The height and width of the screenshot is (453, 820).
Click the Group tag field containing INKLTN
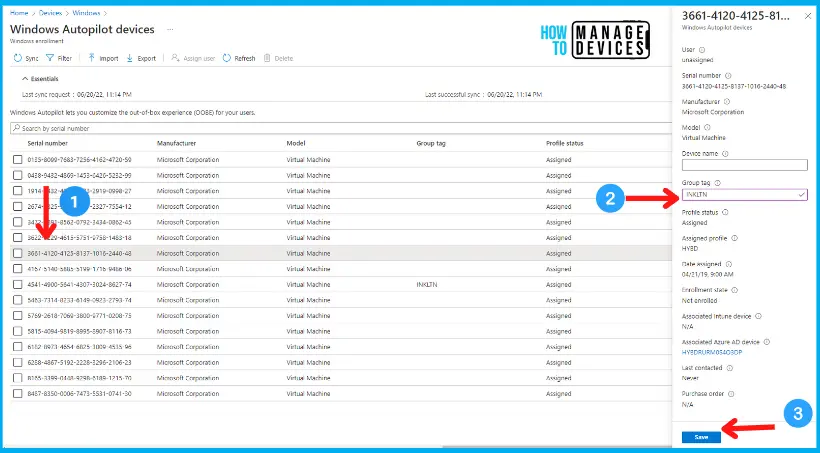(x=745, y=195)
